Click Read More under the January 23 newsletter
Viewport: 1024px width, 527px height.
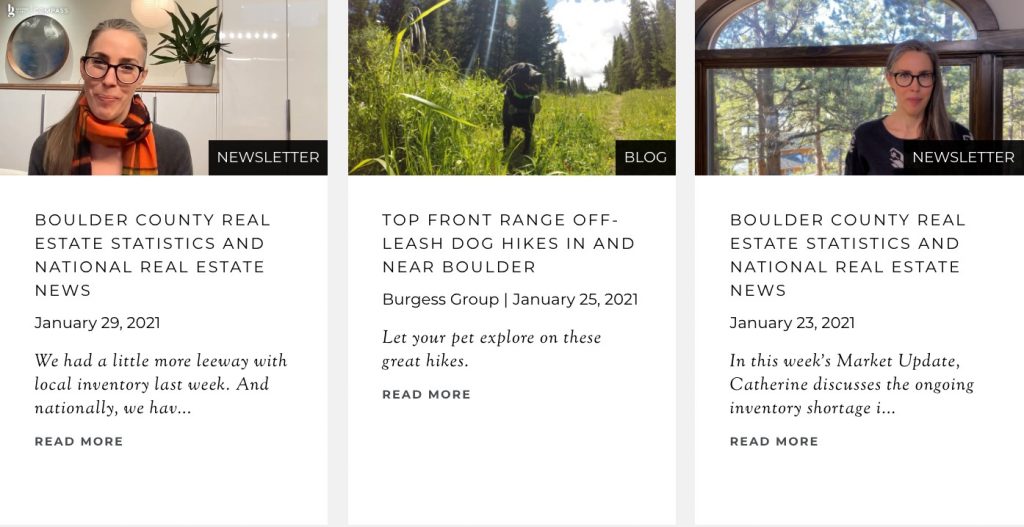pyautogui.click(x=774, y=441)
